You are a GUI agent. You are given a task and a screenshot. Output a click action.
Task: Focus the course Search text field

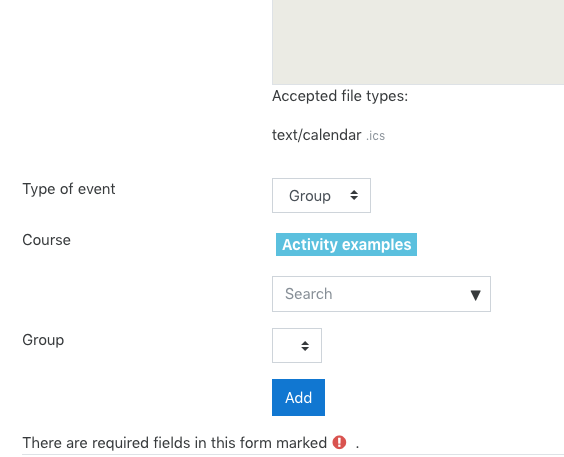pos(381,294)
